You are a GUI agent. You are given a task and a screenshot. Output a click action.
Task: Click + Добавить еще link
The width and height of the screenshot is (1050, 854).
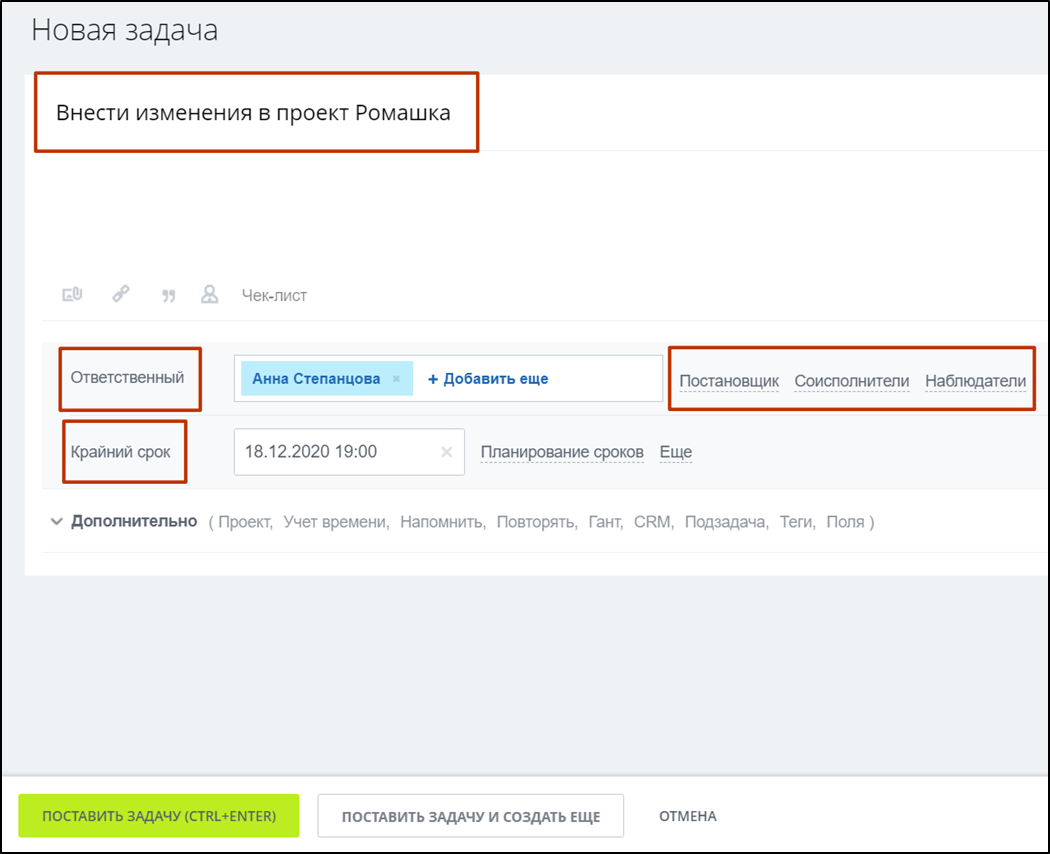point(488,379)
